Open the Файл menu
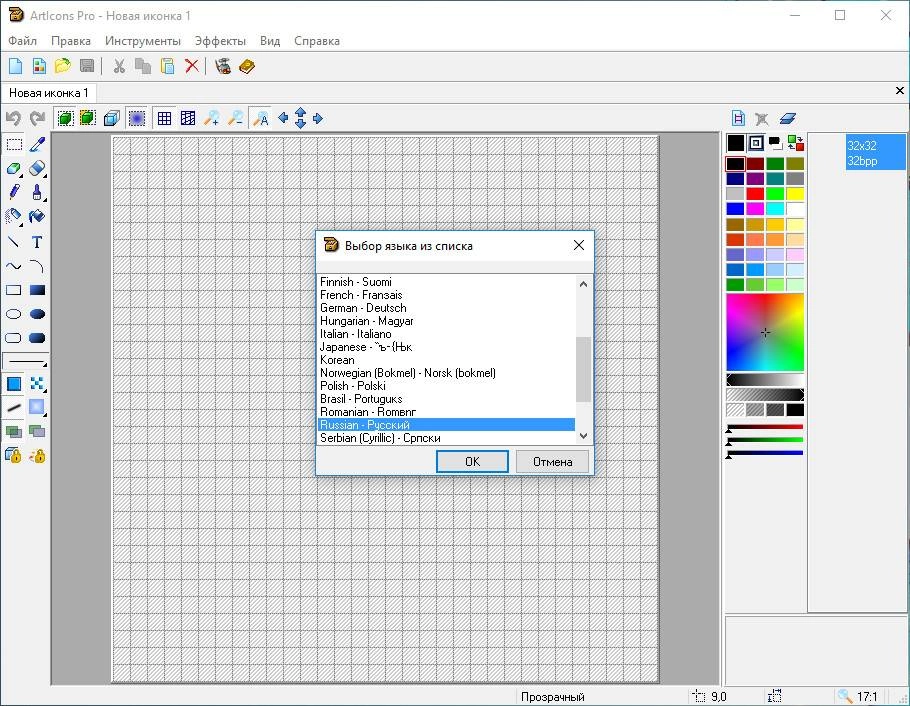This screenshot has width=910, height=706. pyautogui.click(x=23, y=41)
